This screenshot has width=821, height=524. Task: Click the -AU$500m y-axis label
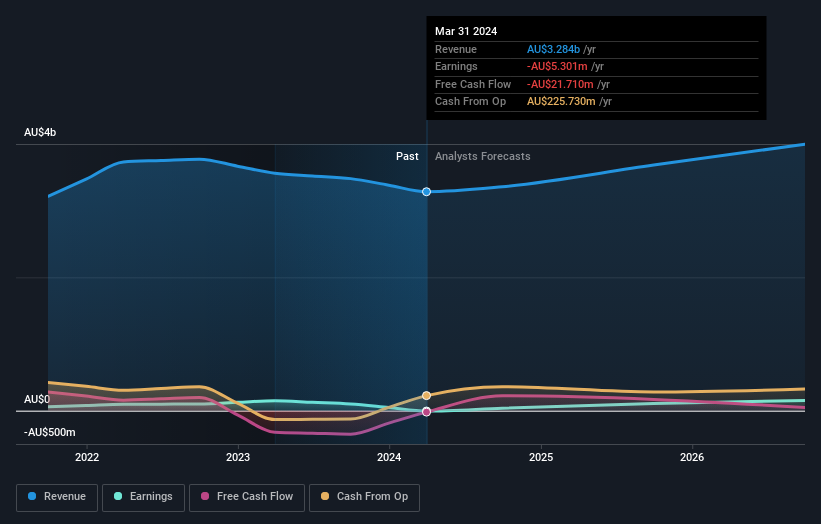click(50, 432)
